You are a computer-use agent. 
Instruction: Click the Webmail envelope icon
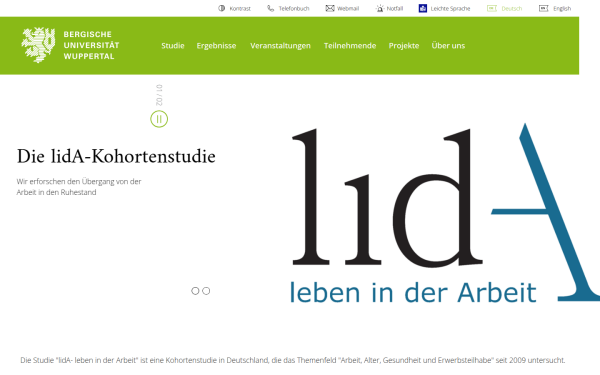point(330,8)
